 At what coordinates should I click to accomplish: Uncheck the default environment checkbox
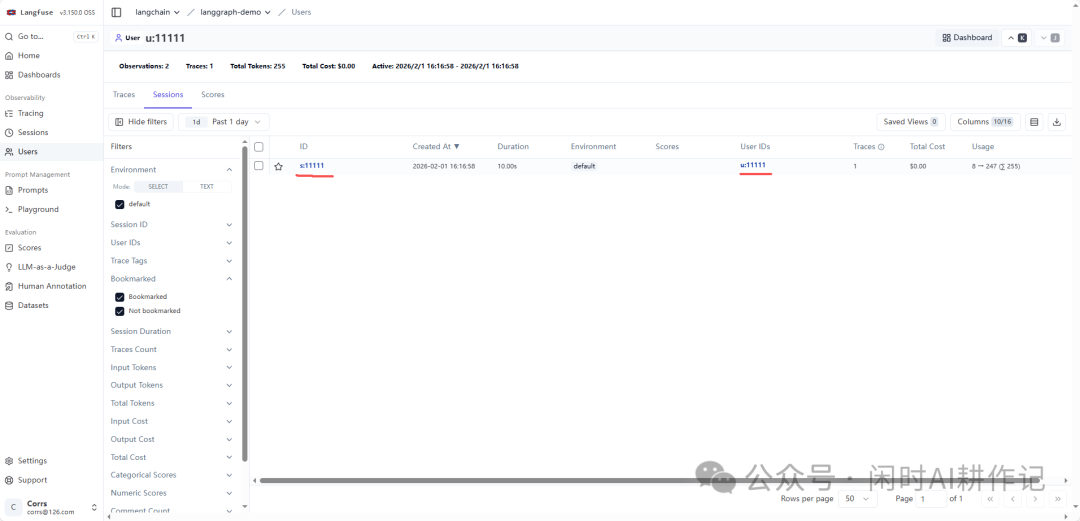click(x=120, y=205)
